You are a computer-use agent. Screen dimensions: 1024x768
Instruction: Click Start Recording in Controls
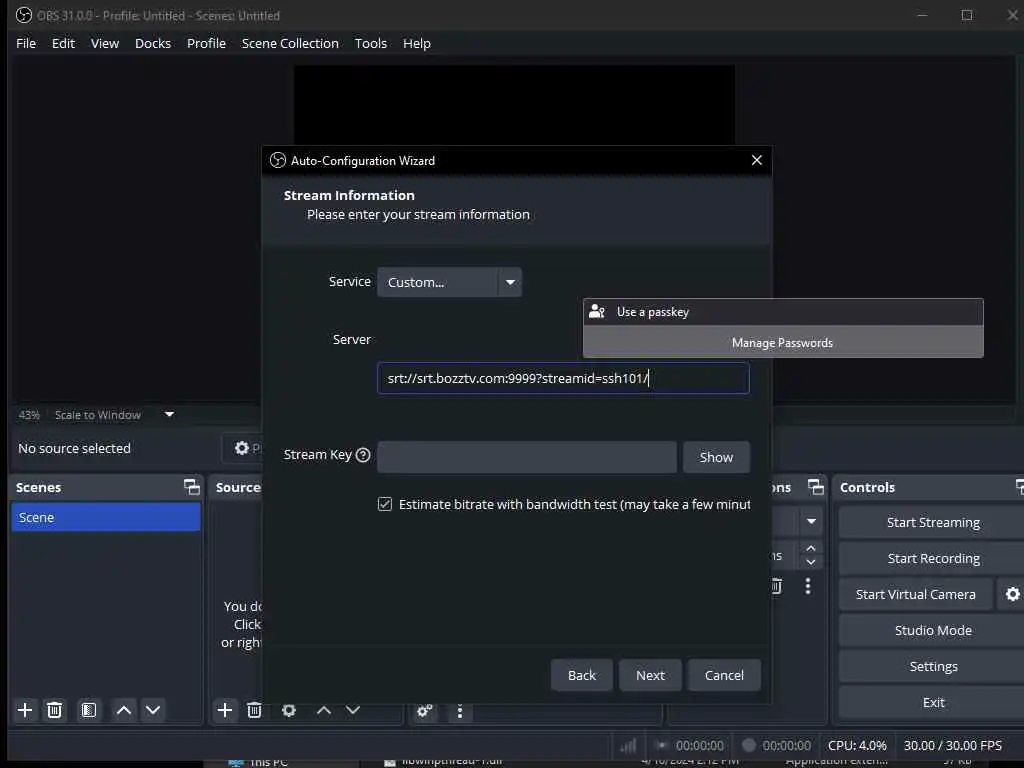(933, 558)
